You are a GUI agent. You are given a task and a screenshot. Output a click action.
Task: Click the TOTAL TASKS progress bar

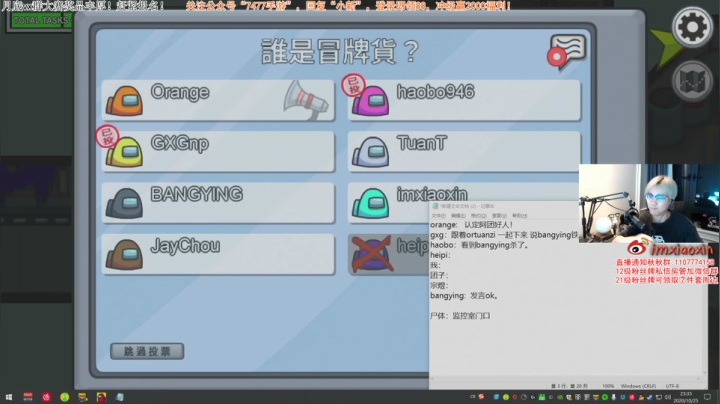click(40, 21)
